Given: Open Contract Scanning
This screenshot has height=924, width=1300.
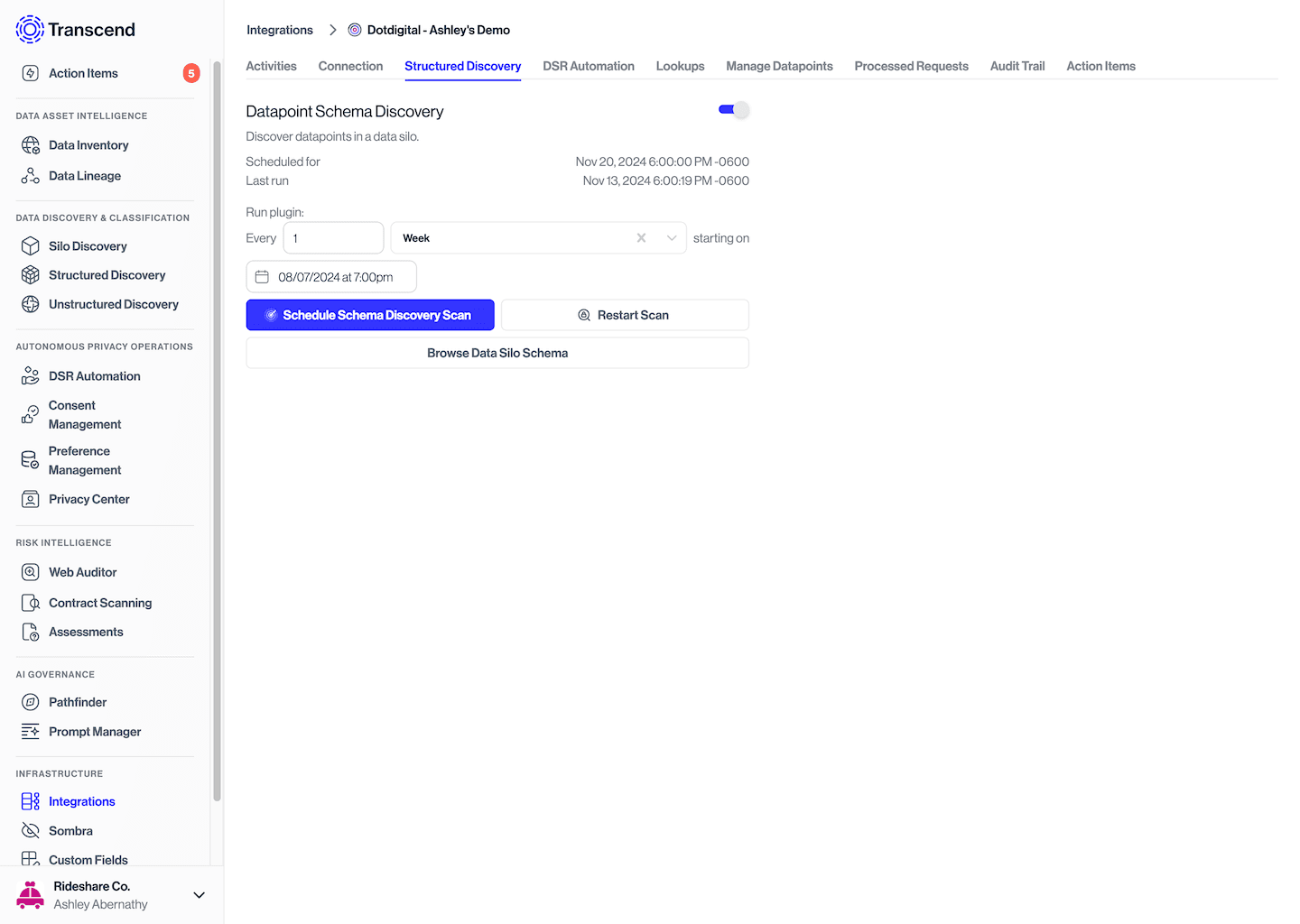Looking at the screenshot, I should tap(100, 602).
